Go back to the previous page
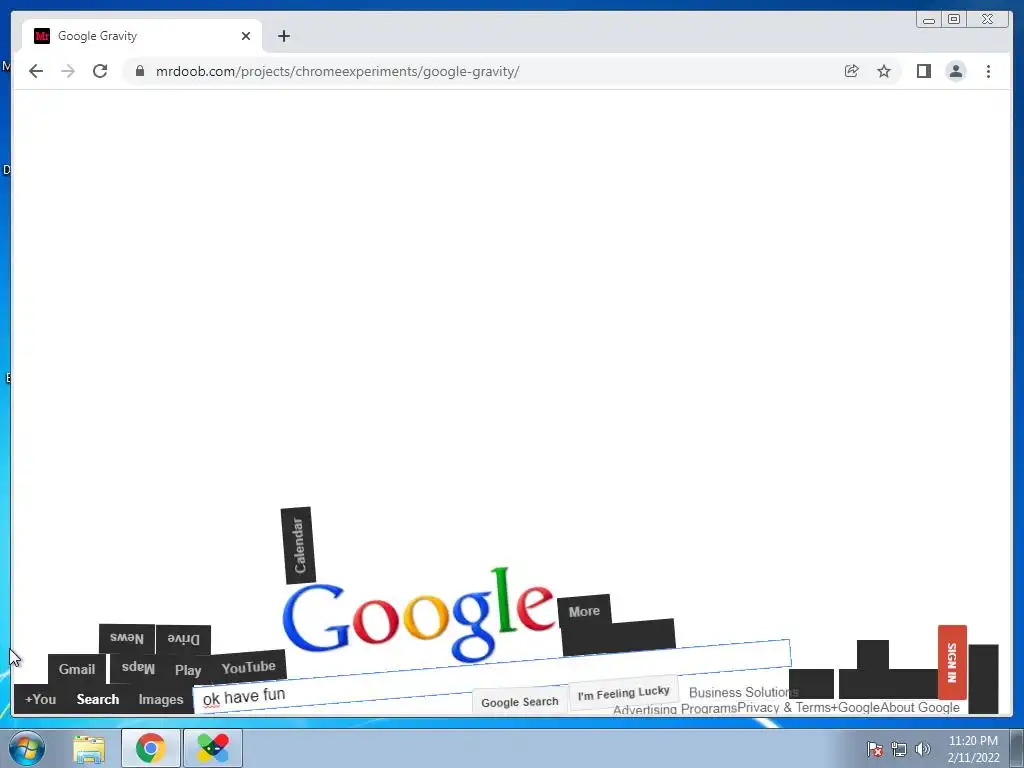The image size is (1024, 768). click(36, 71)
